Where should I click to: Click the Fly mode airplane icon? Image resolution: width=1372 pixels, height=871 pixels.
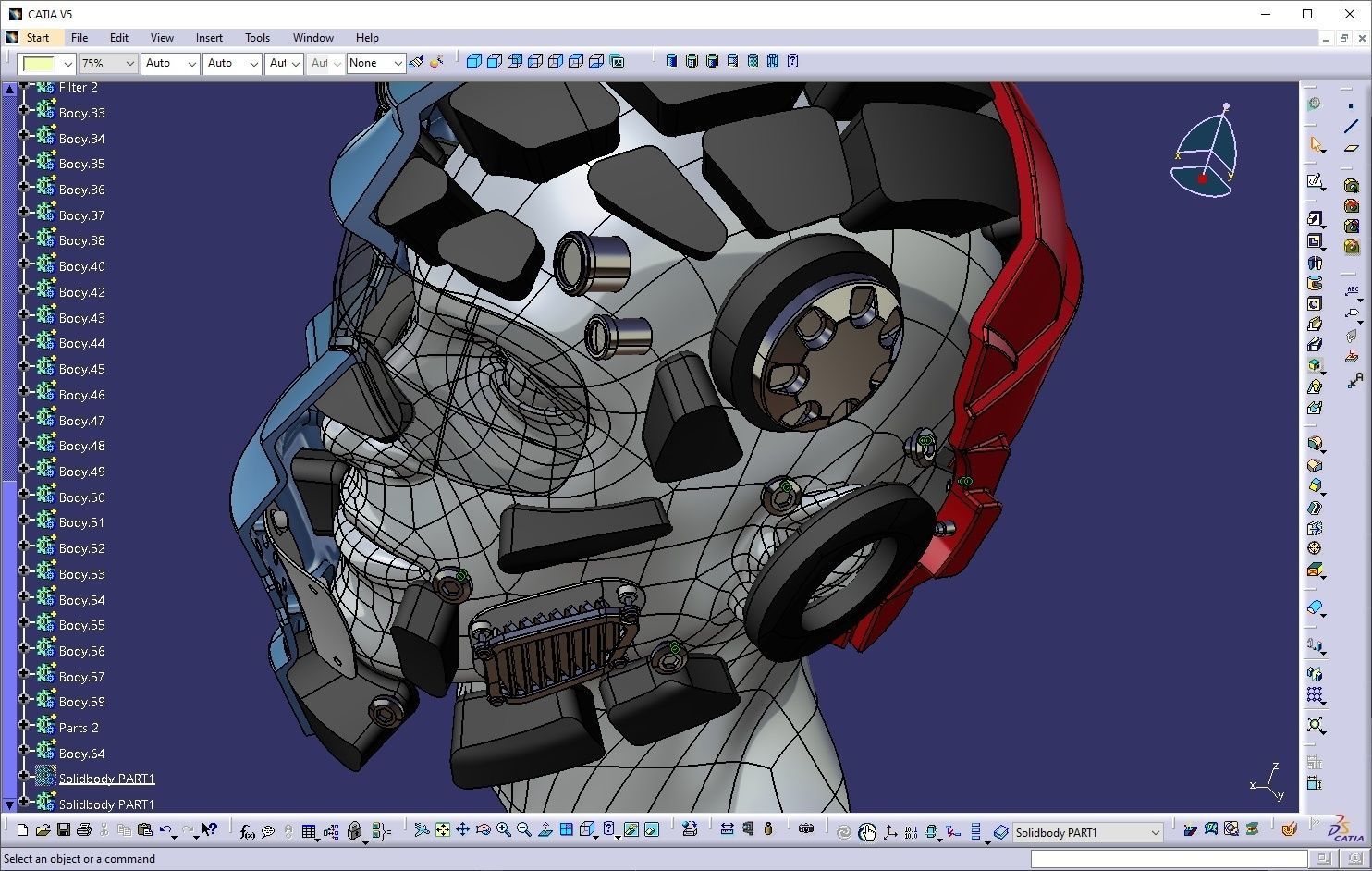click(422, 830)
